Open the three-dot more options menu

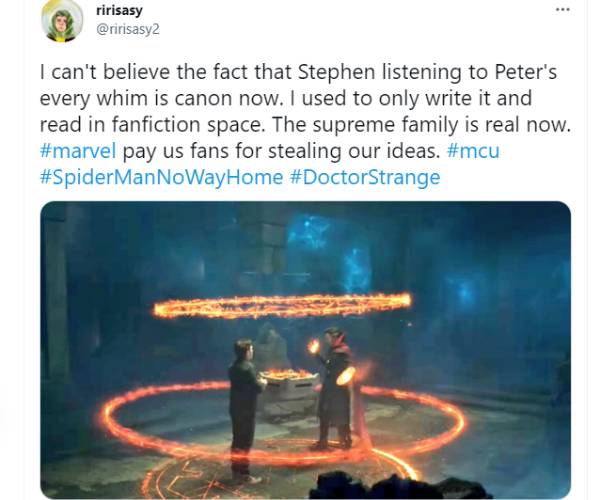tap(562, 10)
